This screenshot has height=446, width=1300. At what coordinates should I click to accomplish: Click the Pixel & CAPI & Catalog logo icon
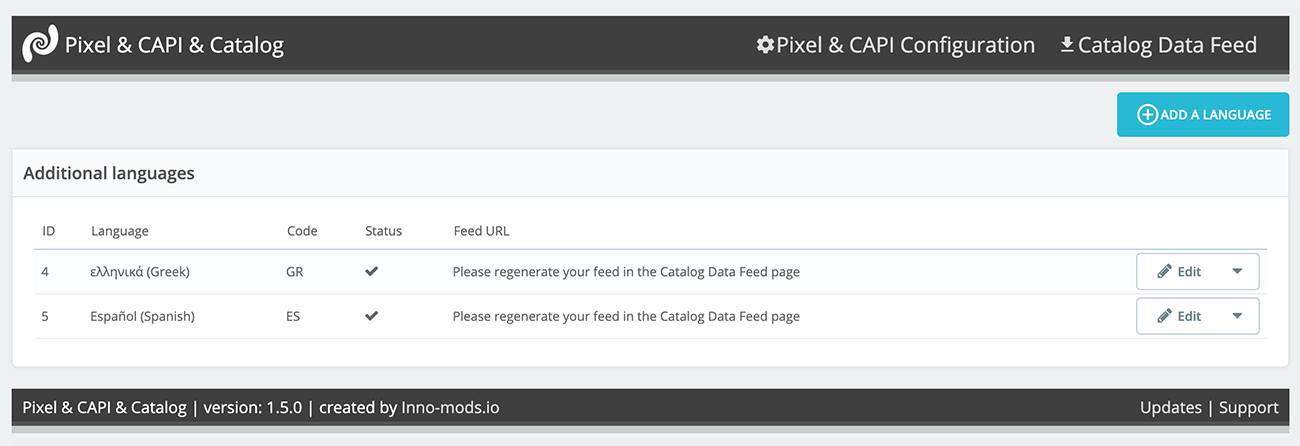[40, 45]
